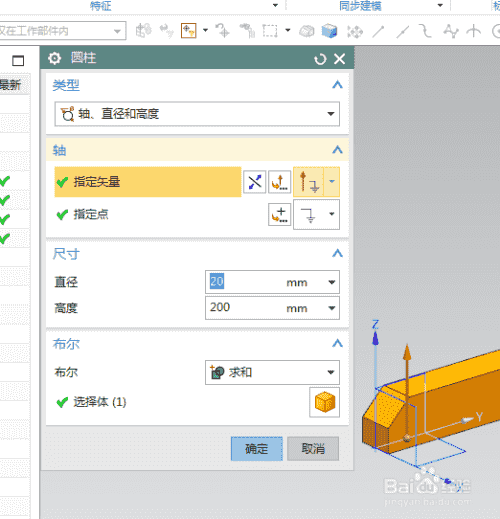Click the first green check in left panel
500x519 pixels.
(x=5, y=181)
